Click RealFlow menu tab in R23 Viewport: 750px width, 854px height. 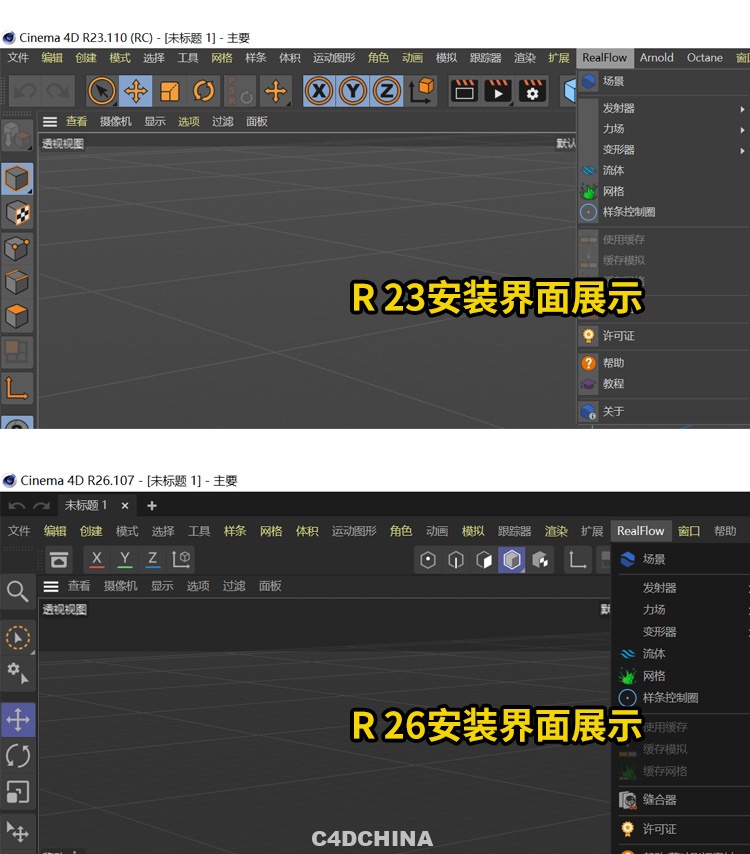coord(604,58)
